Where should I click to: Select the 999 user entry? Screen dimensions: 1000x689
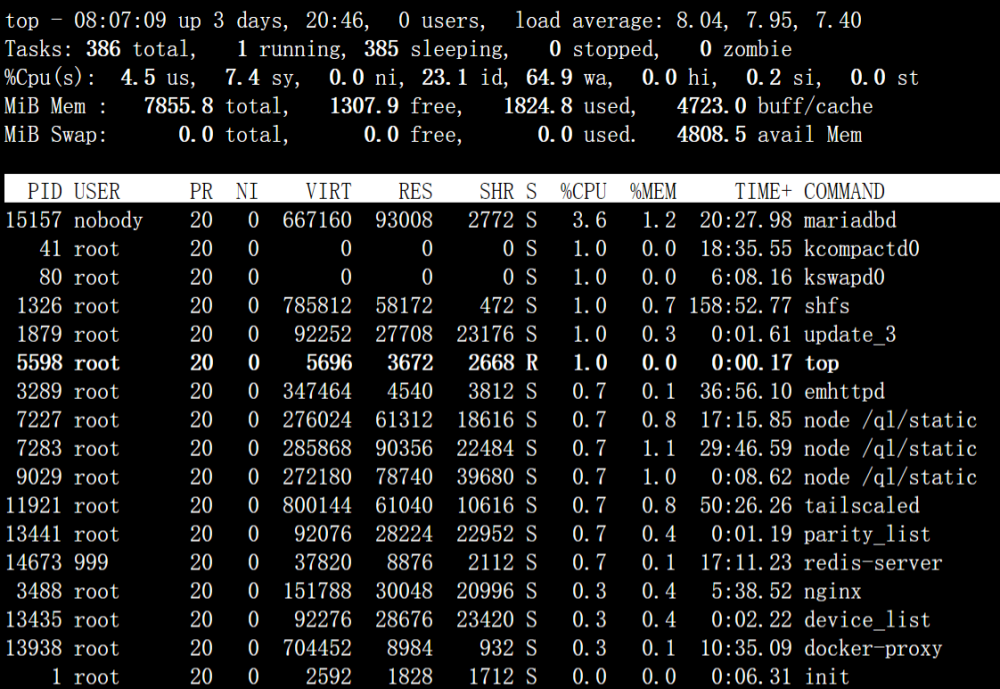(x=91, y=563)
